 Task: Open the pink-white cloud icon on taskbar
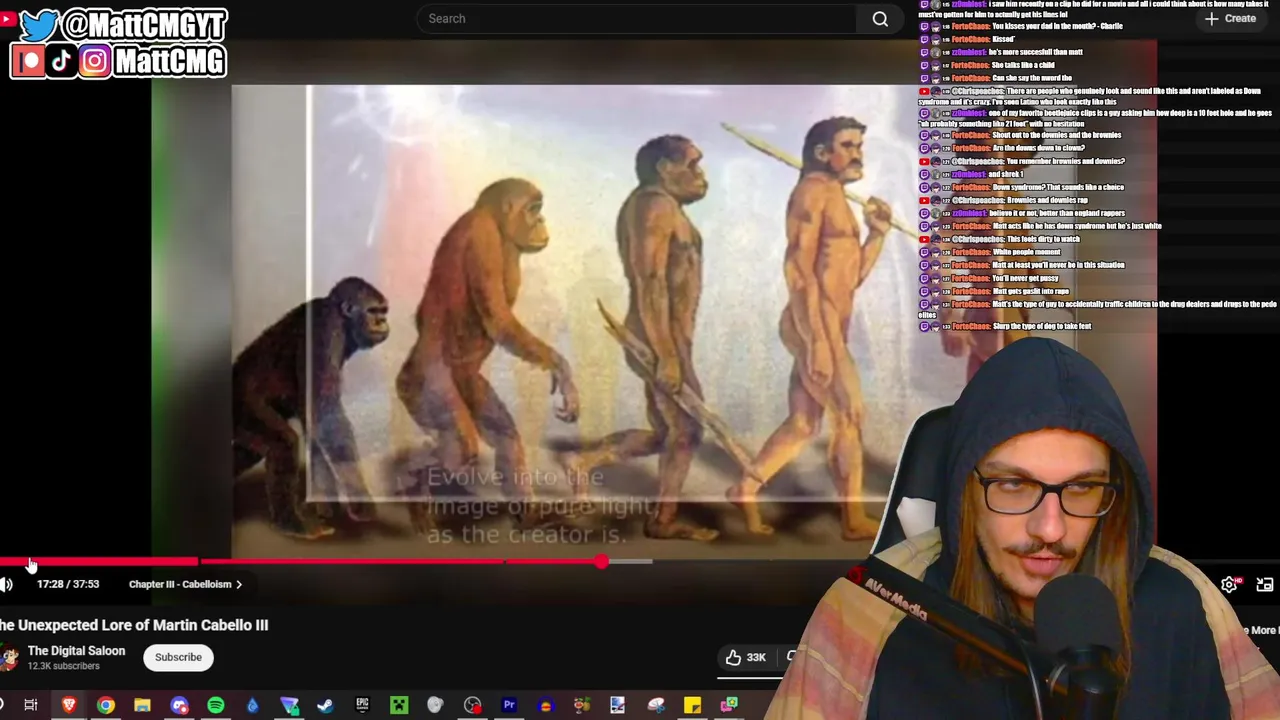click(656, 706)
